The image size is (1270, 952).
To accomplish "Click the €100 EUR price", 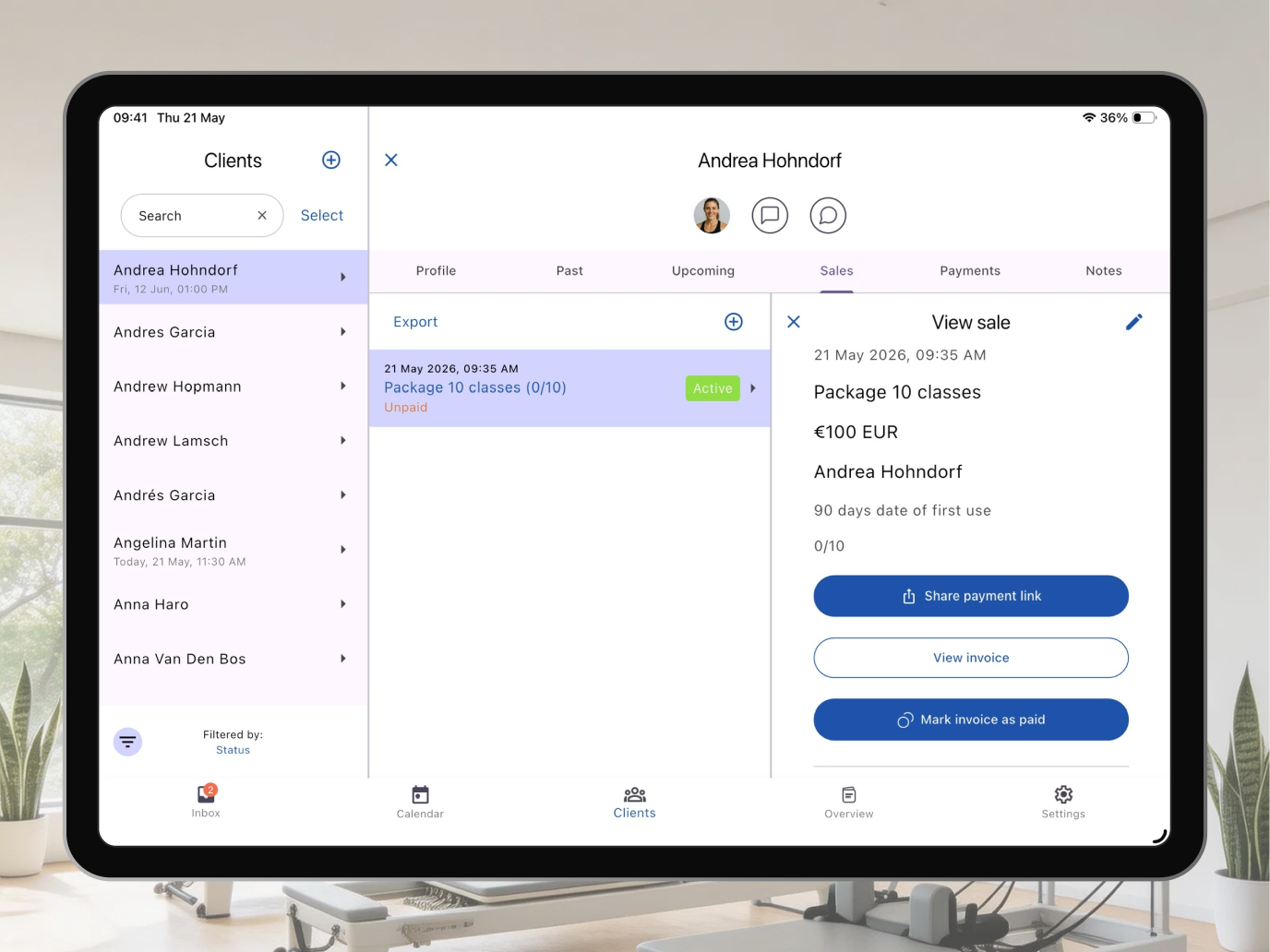I will pos(856,432).
